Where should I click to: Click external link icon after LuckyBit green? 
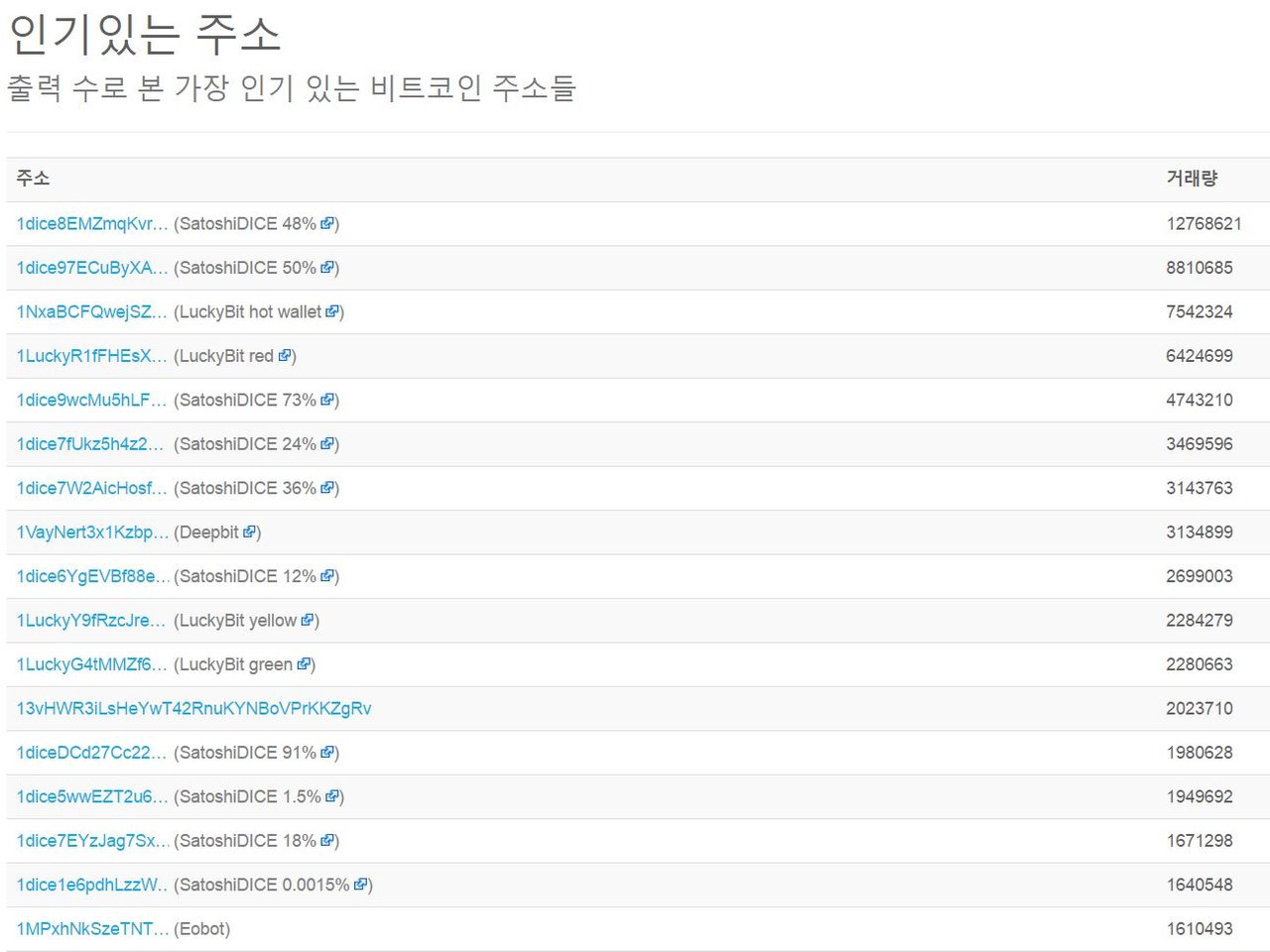(304, 664)
